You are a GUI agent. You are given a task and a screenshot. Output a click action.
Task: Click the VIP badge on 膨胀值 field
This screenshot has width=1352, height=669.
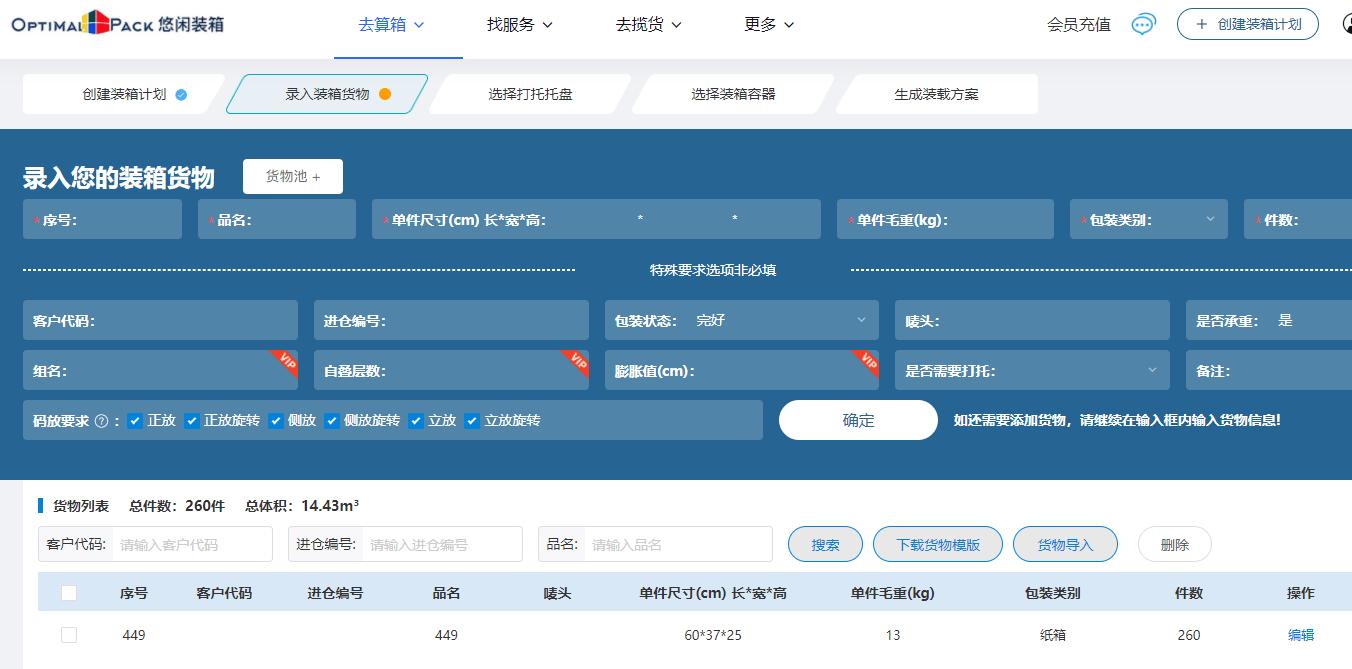(866, 361)
